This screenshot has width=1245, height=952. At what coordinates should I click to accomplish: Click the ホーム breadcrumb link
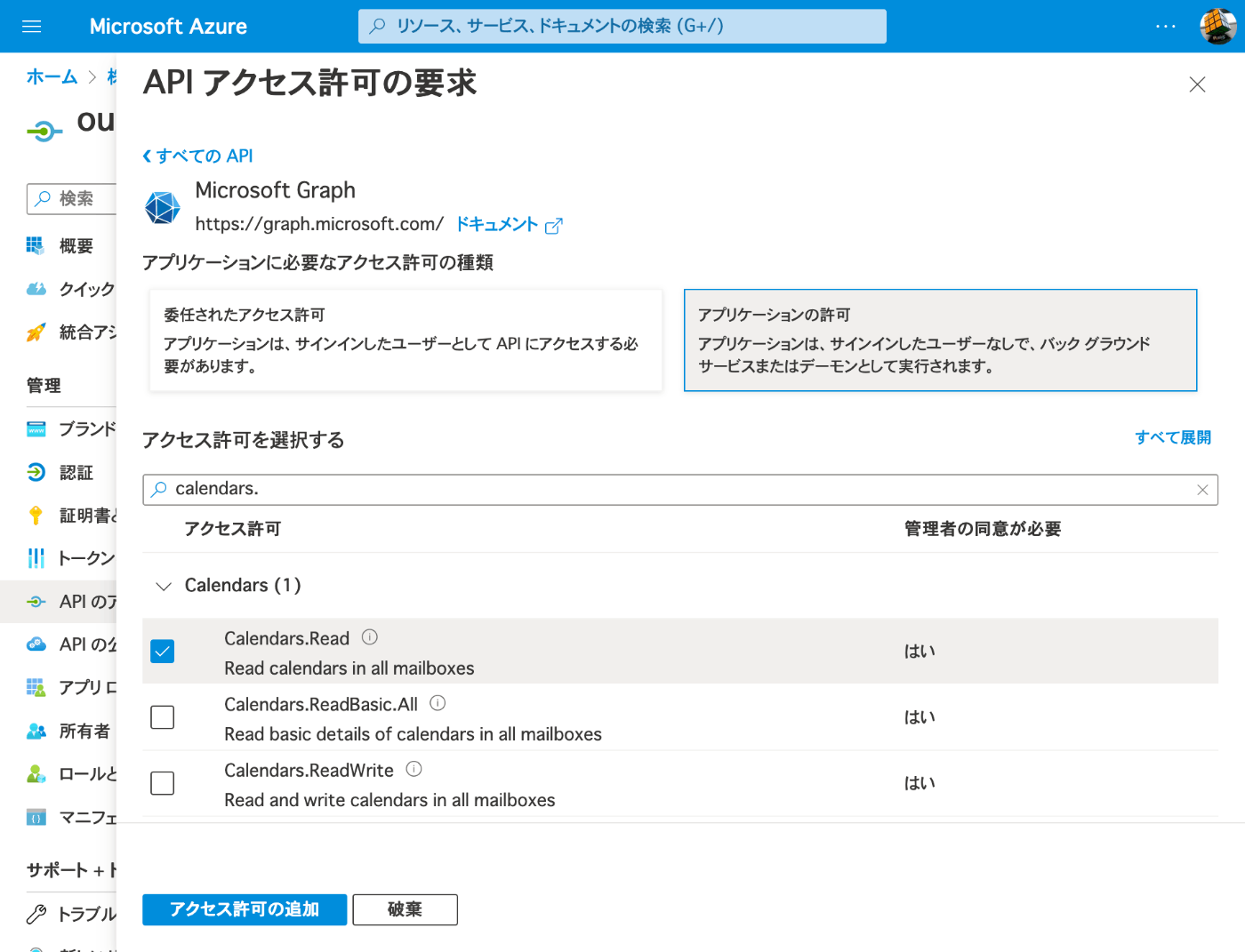point(52,76)
